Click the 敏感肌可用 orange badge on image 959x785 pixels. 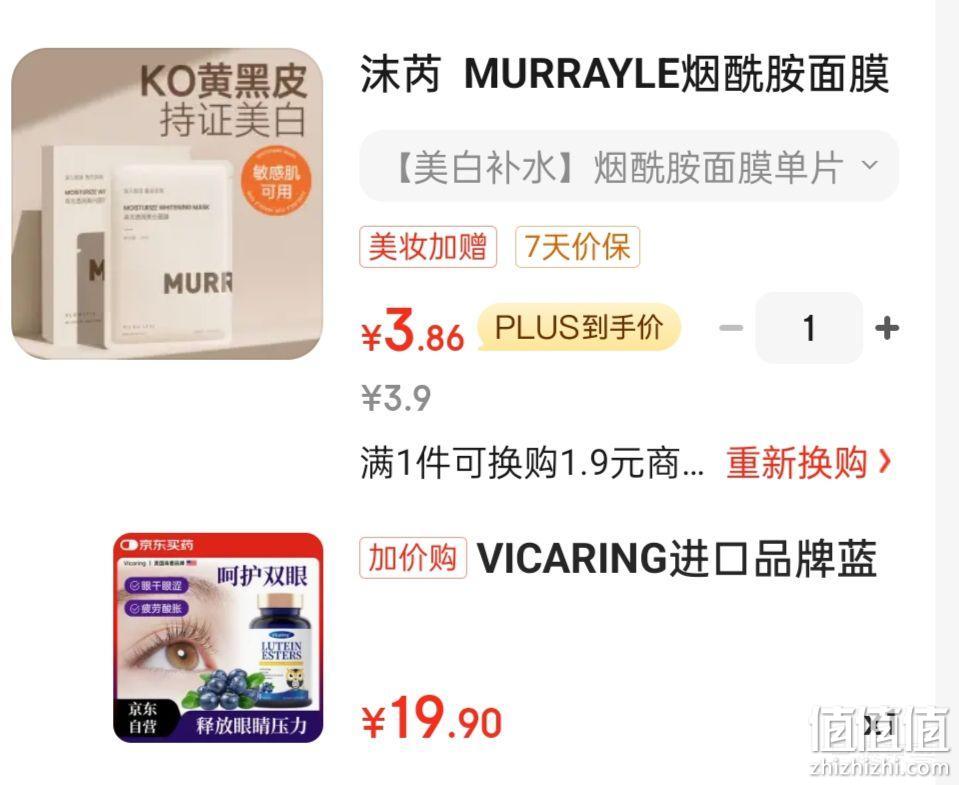(x=276, y=182)
